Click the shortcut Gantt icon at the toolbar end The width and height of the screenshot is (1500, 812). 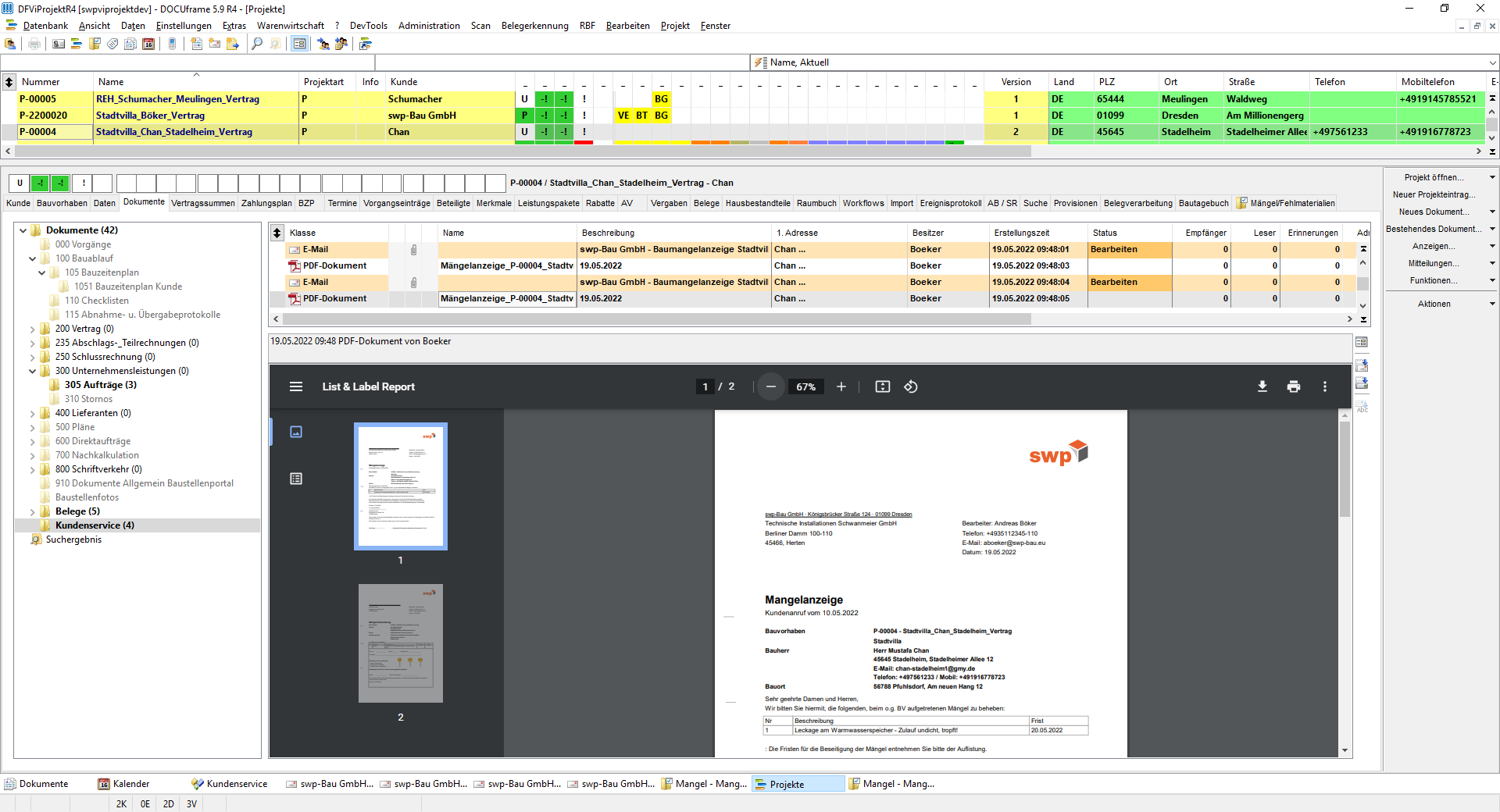coord(365,44)
